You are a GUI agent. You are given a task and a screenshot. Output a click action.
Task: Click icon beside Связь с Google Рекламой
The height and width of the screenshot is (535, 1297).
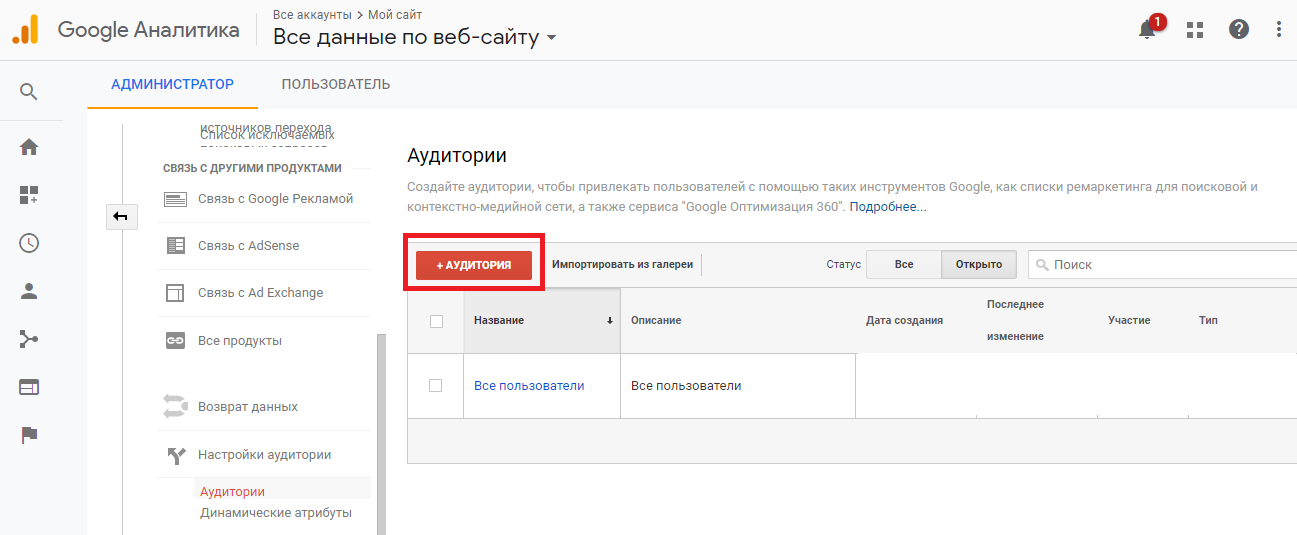coord(175,199)
